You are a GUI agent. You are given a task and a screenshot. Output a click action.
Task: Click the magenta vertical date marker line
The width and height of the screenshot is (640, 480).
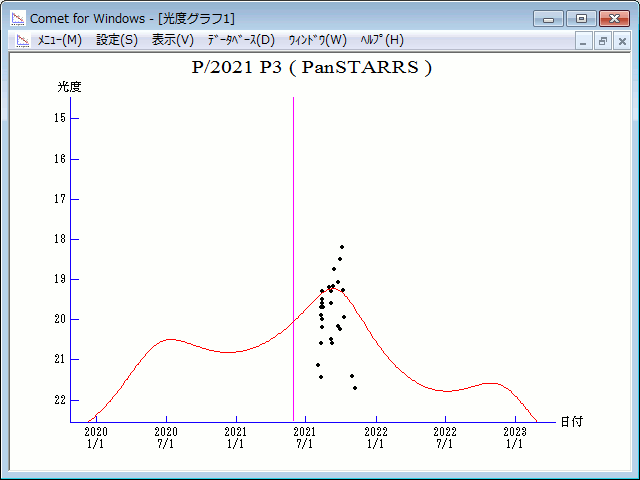click(x=293, y=259)
